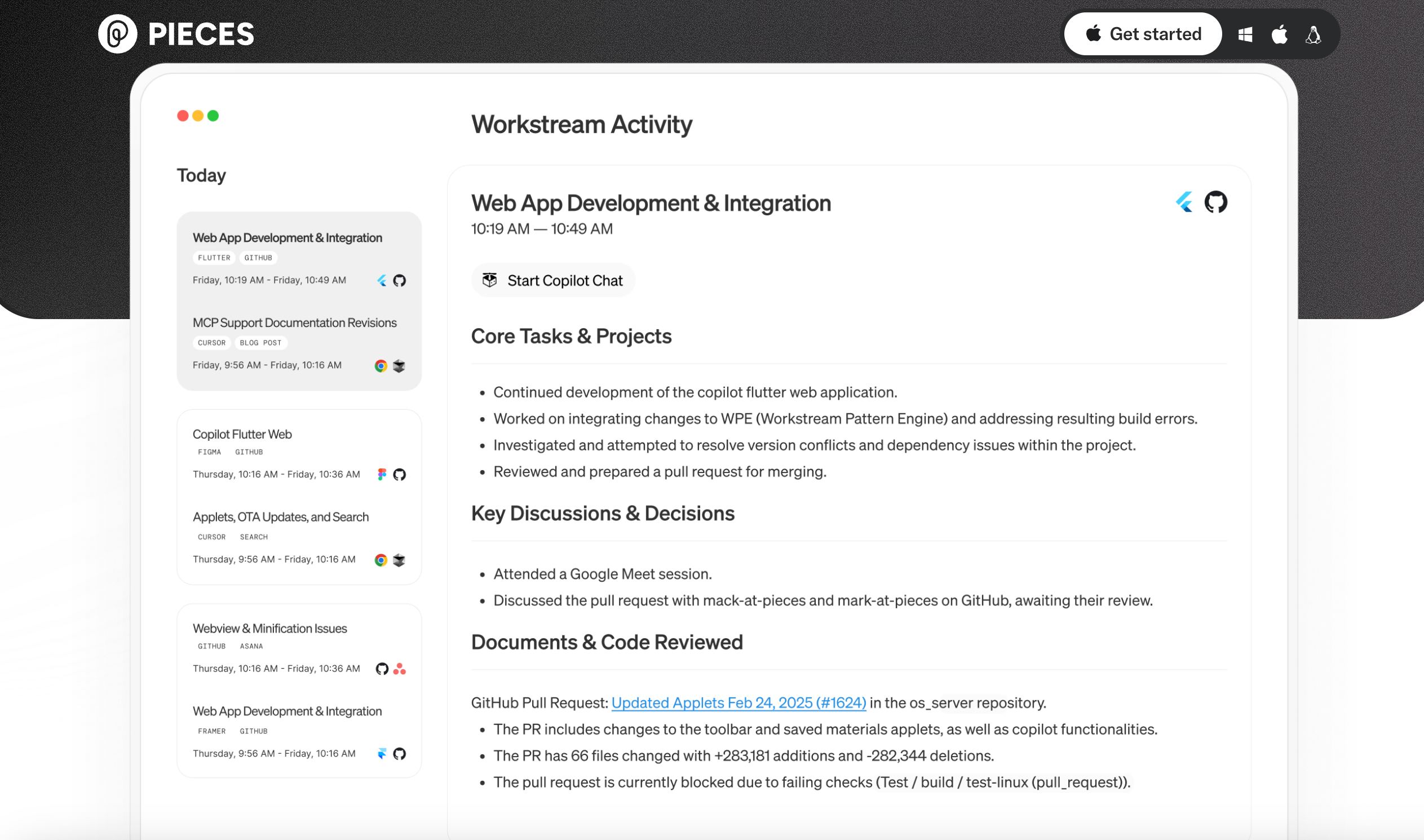Click the large GitHub icon in activity header
Screen dimensions: 1424x840
(x=1215, y=202)
